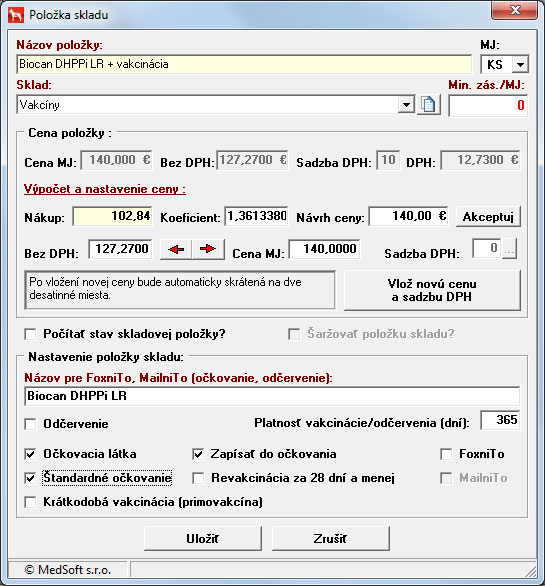Expand the Sklad Vakcíny dropdown
545x586 pixels.
tap(406, 105)
